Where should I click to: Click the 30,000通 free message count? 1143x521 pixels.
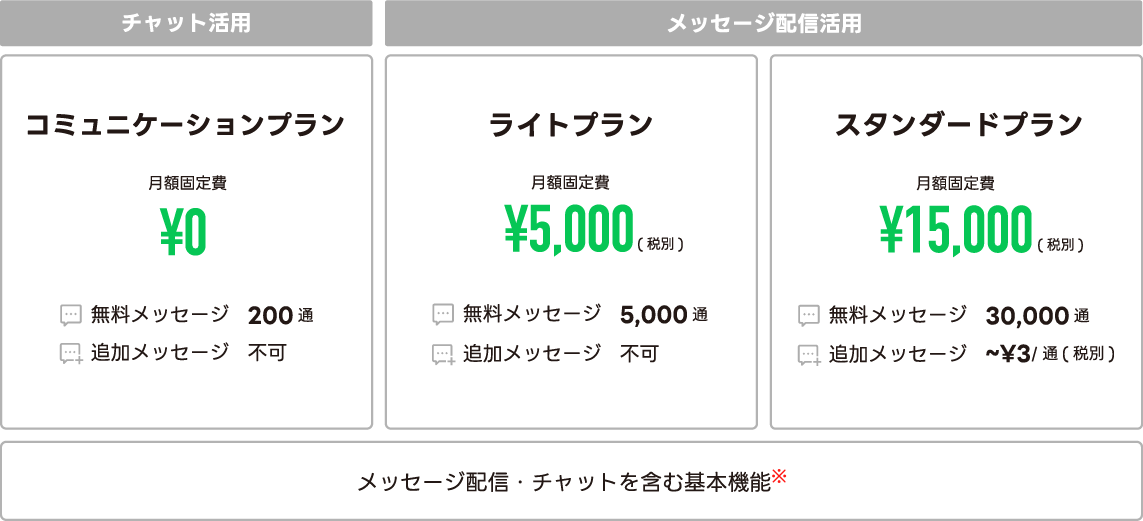point(1037,316)
